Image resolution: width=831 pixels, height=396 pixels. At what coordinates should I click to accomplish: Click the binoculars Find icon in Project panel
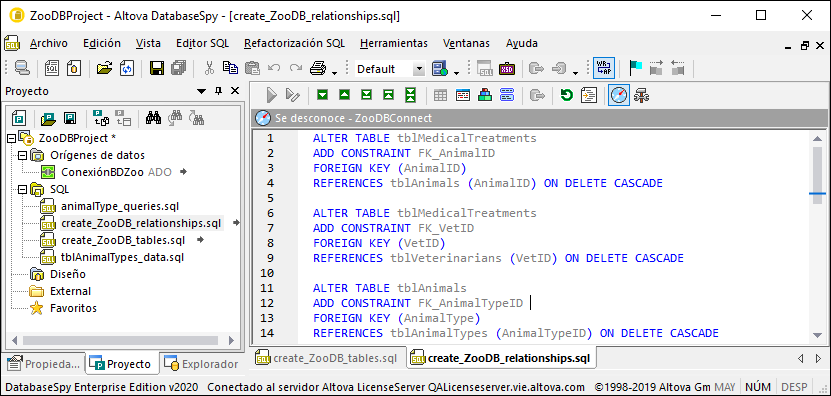point(154,118)
